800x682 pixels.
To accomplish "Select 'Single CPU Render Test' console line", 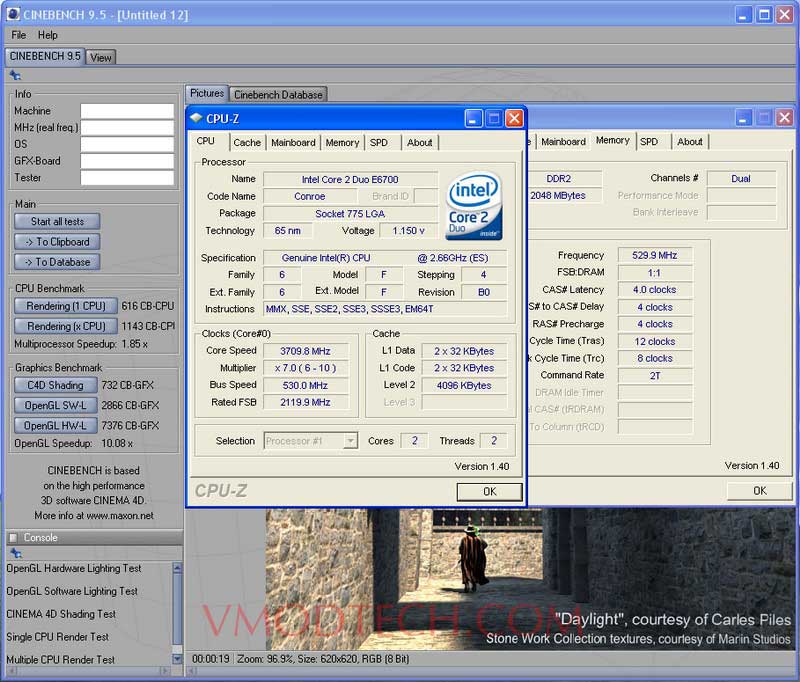I will coord(58,637).
